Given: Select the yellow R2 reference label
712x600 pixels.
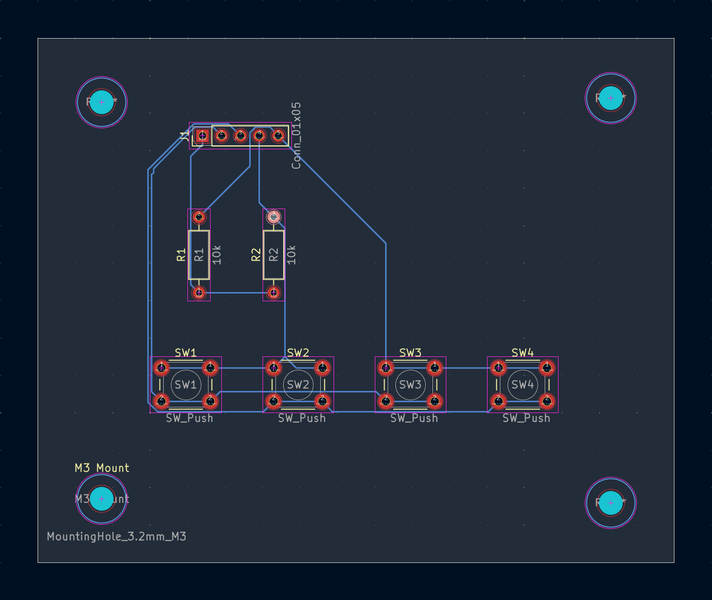Looking at the screenshot, I should pos(256,255).
